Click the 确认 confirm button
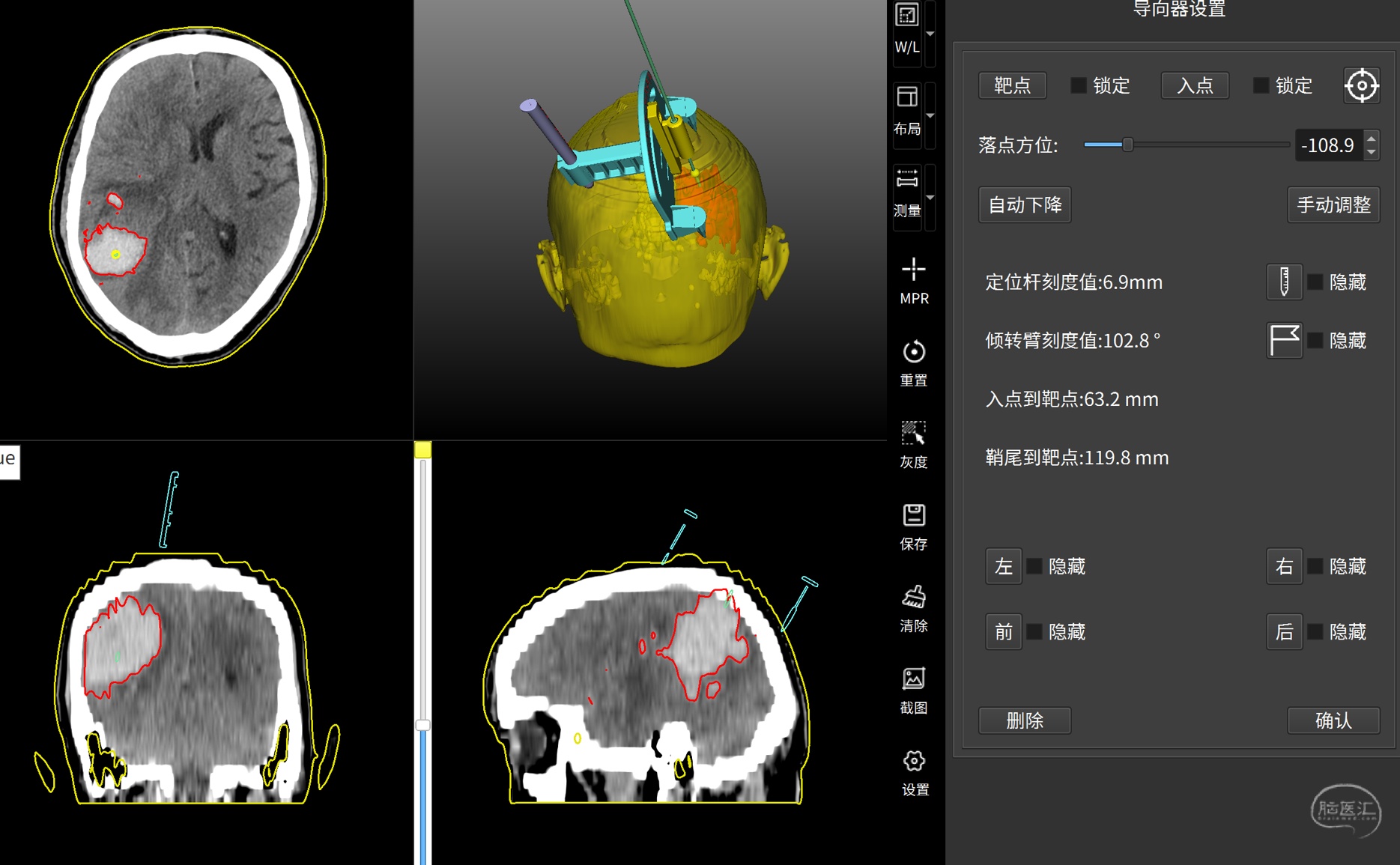 1333,720
